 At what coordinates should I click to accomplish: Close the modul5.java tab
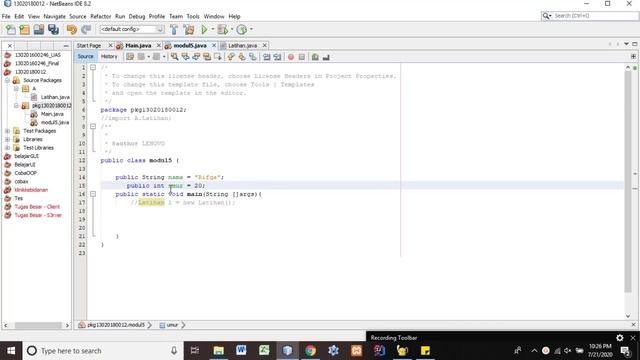213,45
